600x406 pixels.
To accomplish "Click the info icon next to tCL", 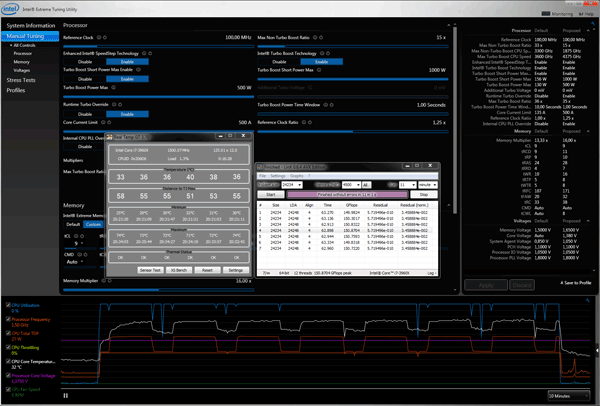I will [76, 236].
